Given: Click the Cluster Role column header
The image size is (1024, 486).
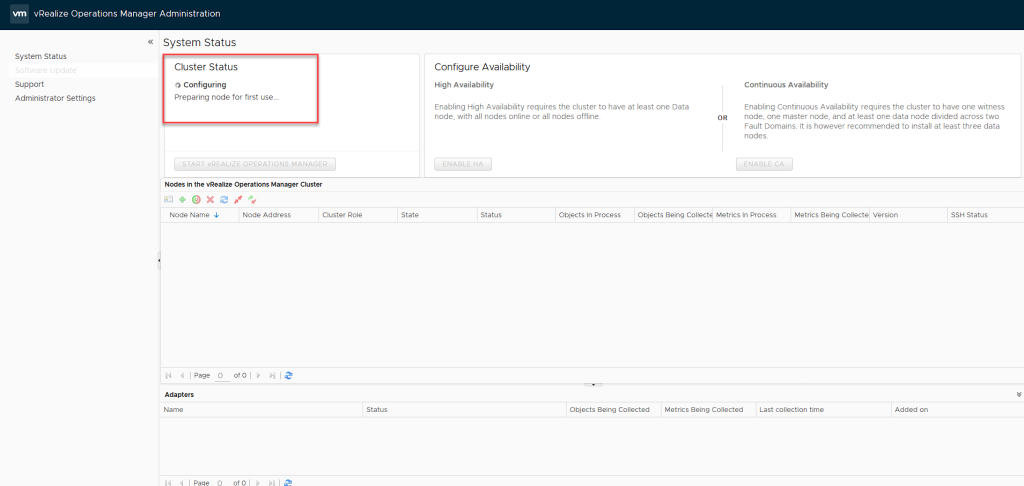Looking at the screenshot, I should coord(342,215).
